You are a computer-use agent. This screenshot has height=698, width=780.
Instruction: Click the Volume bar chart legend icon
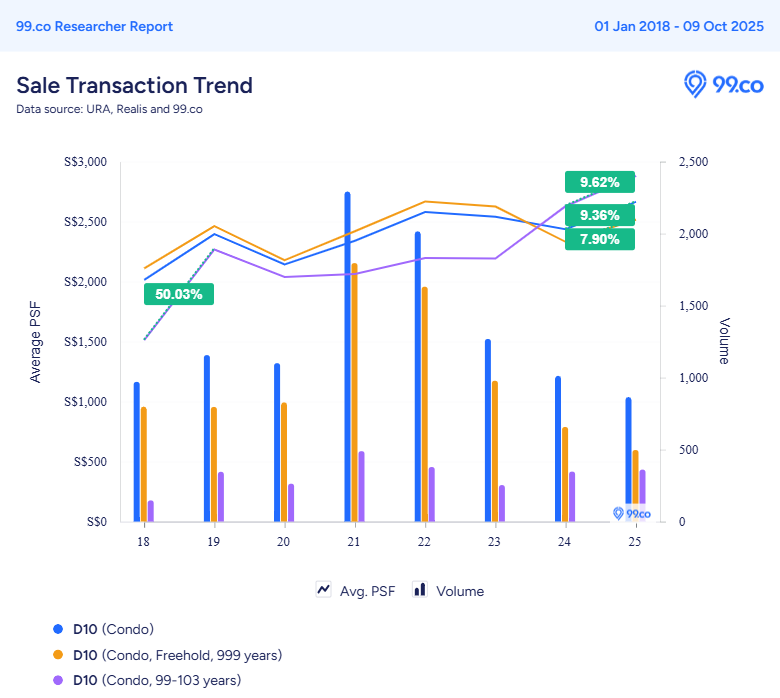(420, 590)
